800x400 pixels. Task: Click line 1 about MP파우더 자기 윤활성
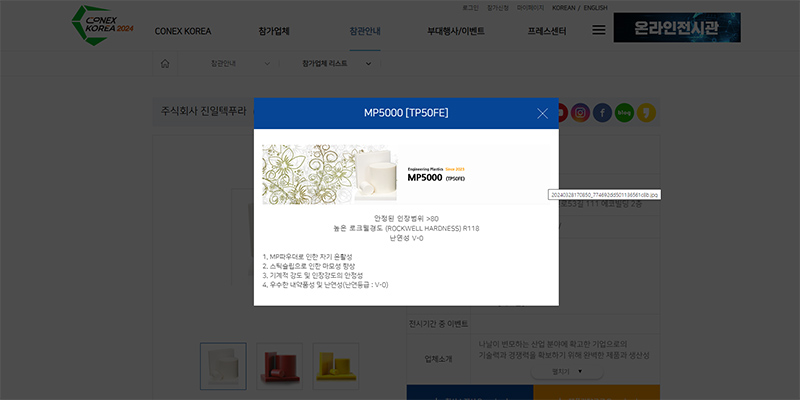[x=307, y=256]
